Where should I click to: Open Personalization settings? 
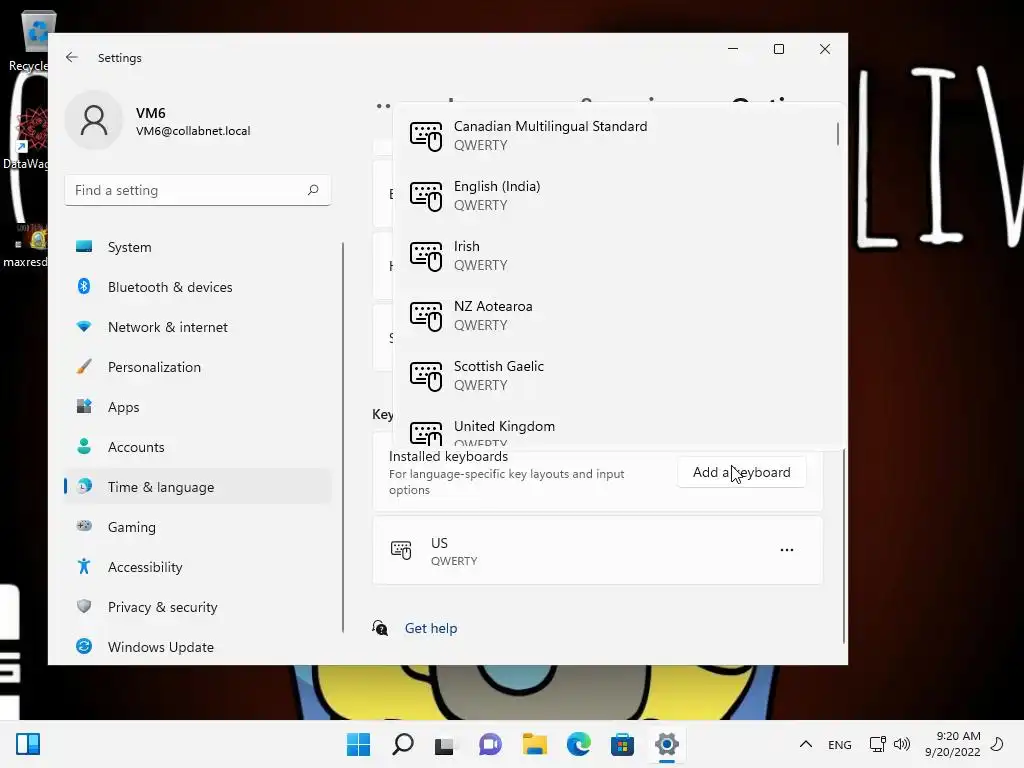click(198, 367)
